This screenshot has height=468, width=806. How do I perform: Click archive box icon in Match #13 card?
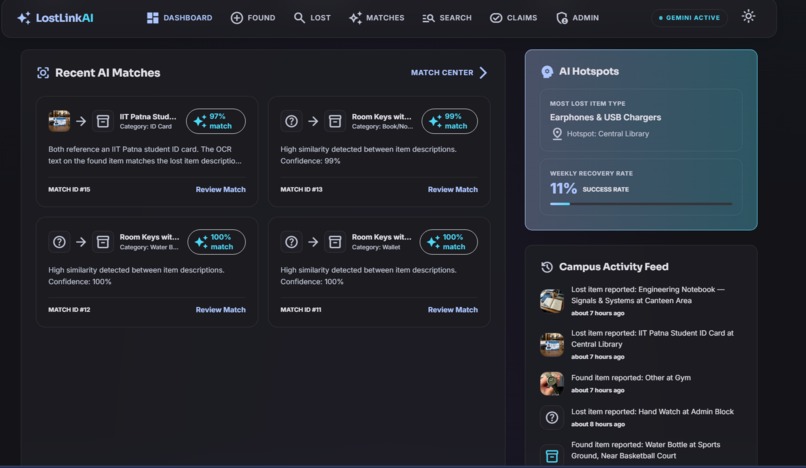point(335,121)
